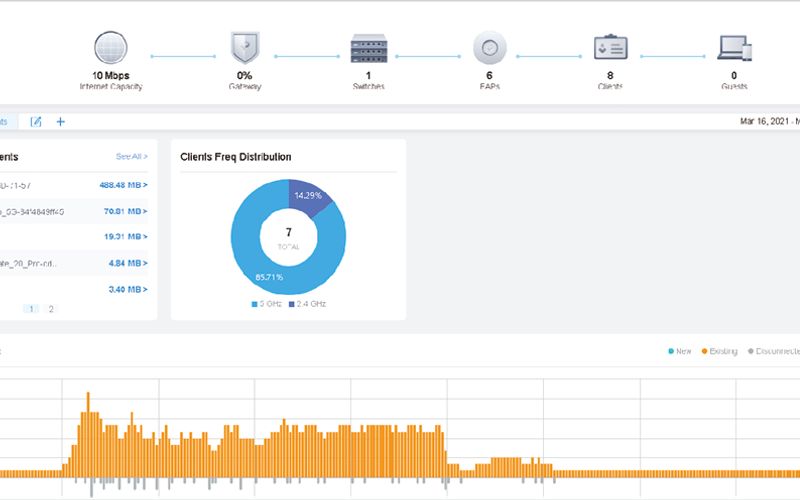800x500 pixels.
Task: Open client entry showing 19.31 MB
Action: click(x=126, y=236)
